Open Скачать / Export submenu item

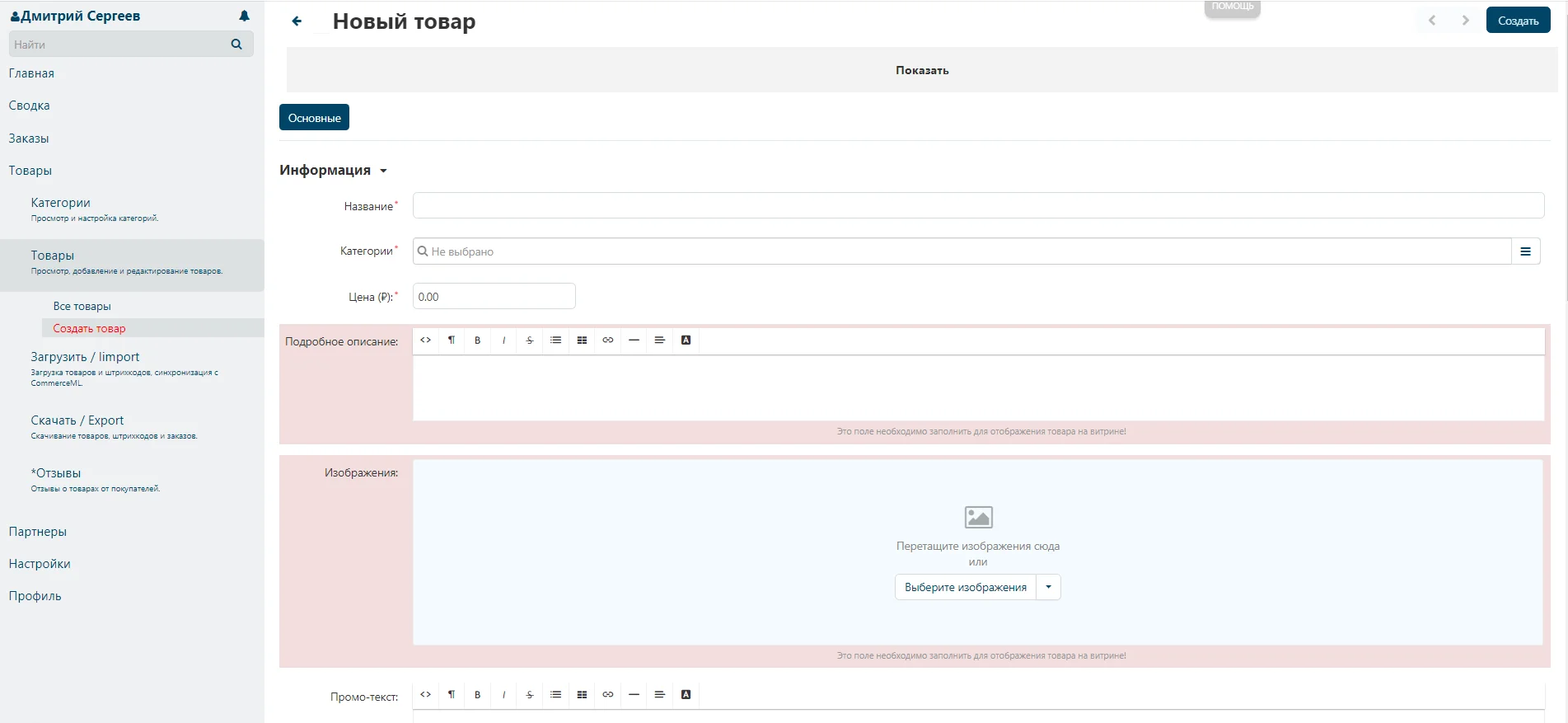pyautogui.click(x=77, y=420)
